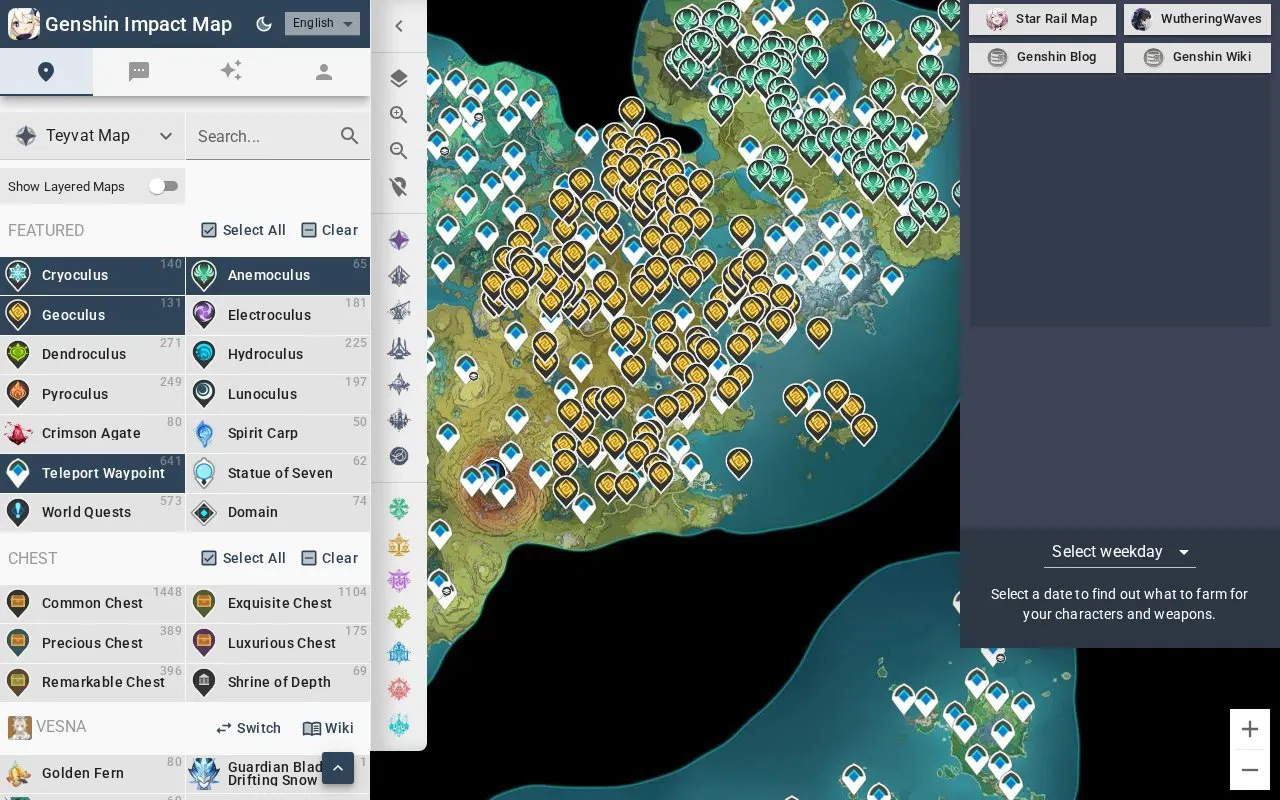Collapse the sidebar with left chevron
The width and height of the screenshot is (1280, 800).
point(399,26)
